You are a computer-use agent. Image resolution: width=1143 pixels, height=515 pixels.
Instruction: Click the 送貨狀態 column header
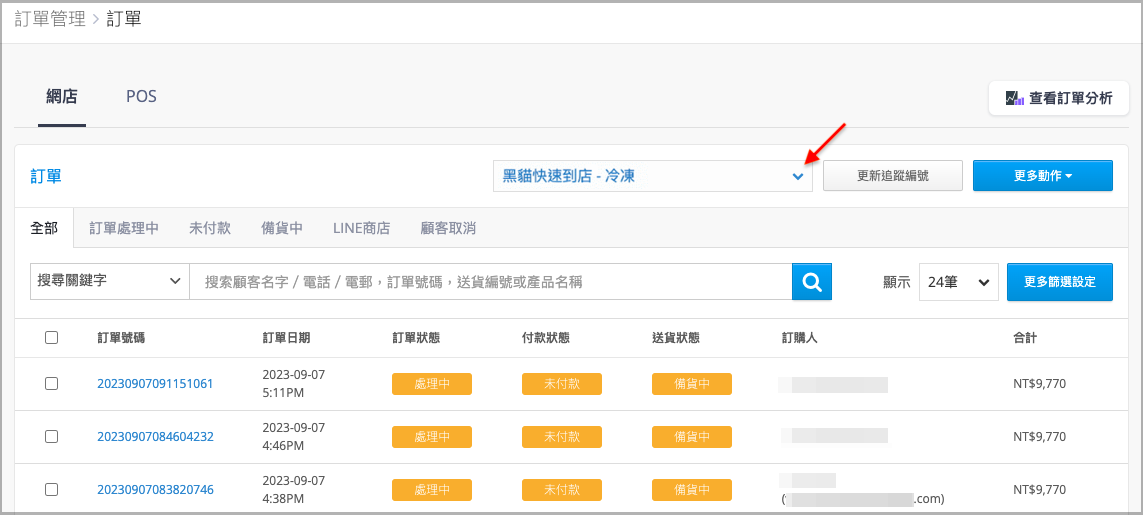[x=676, y=338]
